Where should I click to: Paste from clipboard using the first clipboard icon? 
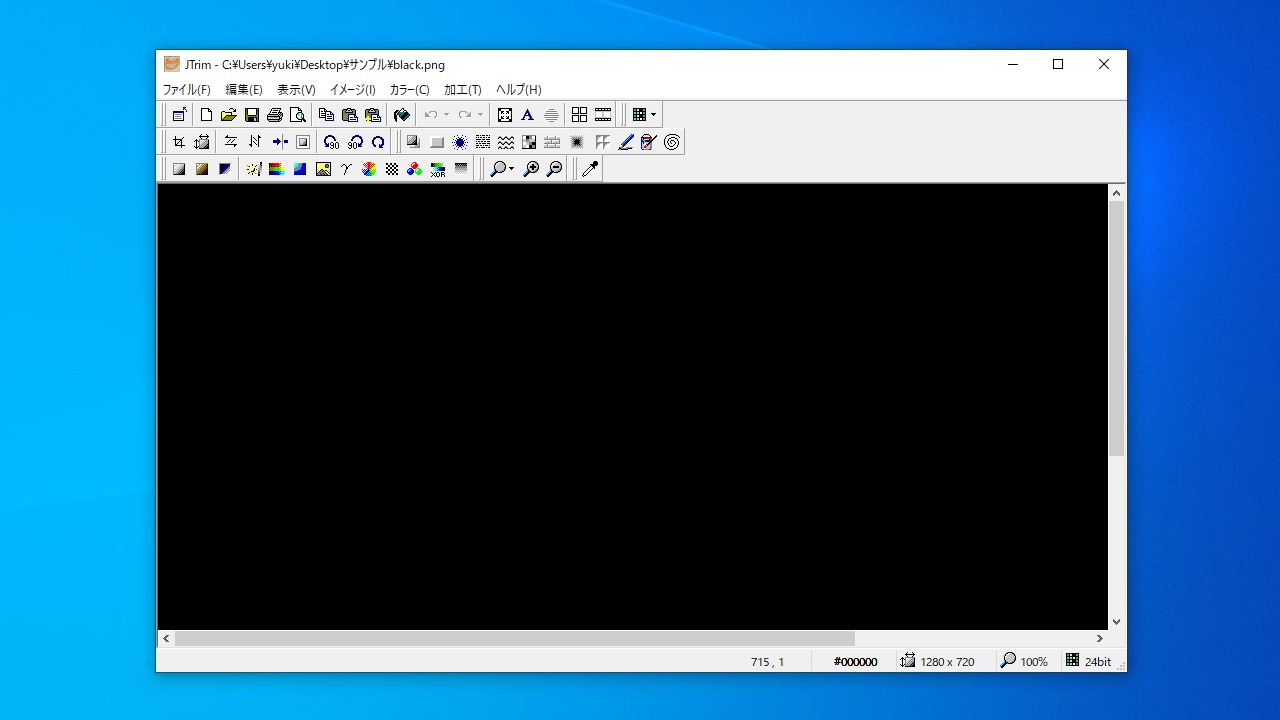(x=349, y=115)
